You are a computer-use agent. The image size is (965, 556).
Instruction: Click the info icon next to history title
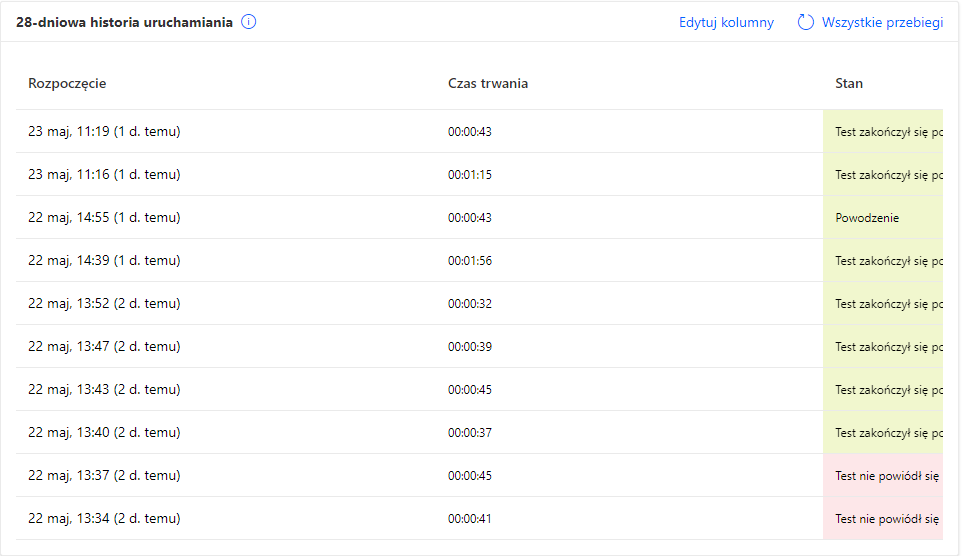pos(249,22)
